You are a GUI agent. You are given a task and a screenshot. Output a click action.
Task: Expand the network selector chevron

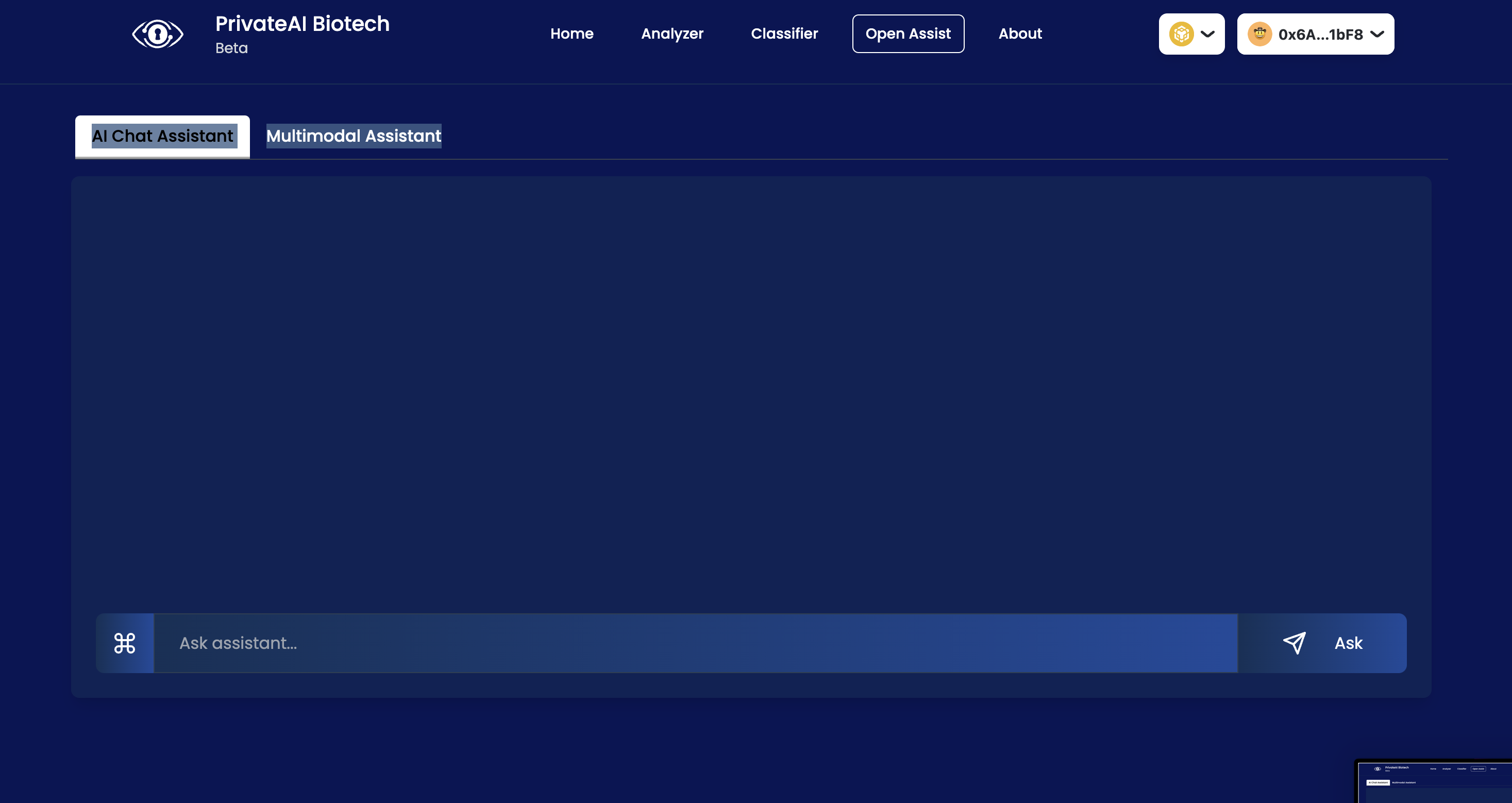click(1208, 34)
